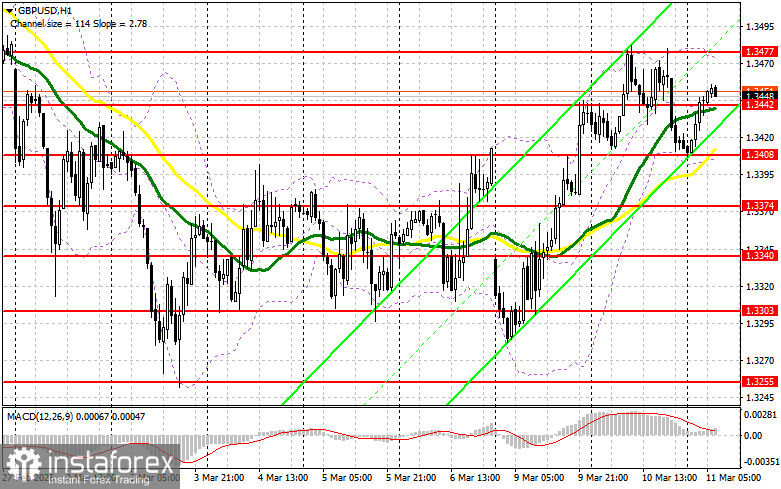
Task: Click the 1.3295 value on price scale
Action: point(761,324)
